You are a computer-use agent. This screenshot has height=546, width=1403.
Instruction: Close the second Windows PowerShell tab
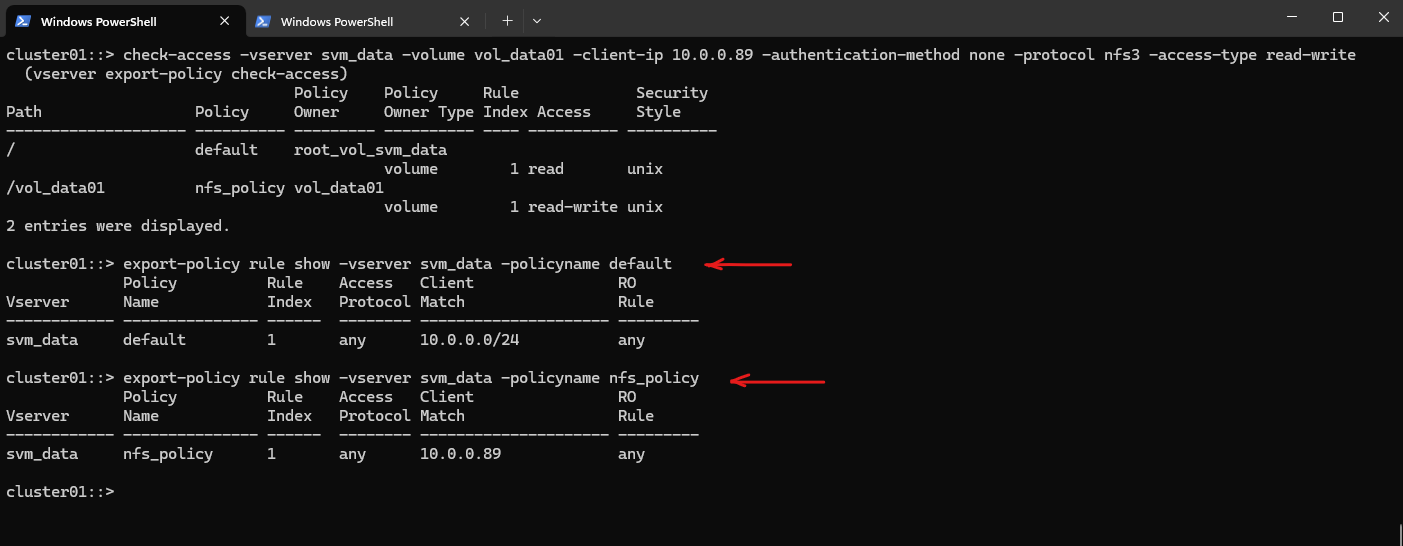tap(465, 21)
